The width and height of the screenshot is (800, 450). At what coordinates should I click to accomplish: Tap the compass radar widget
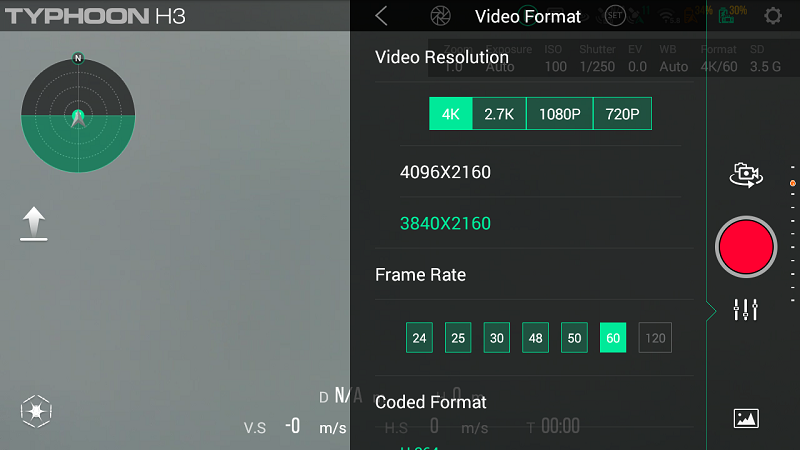click(78, 116)
